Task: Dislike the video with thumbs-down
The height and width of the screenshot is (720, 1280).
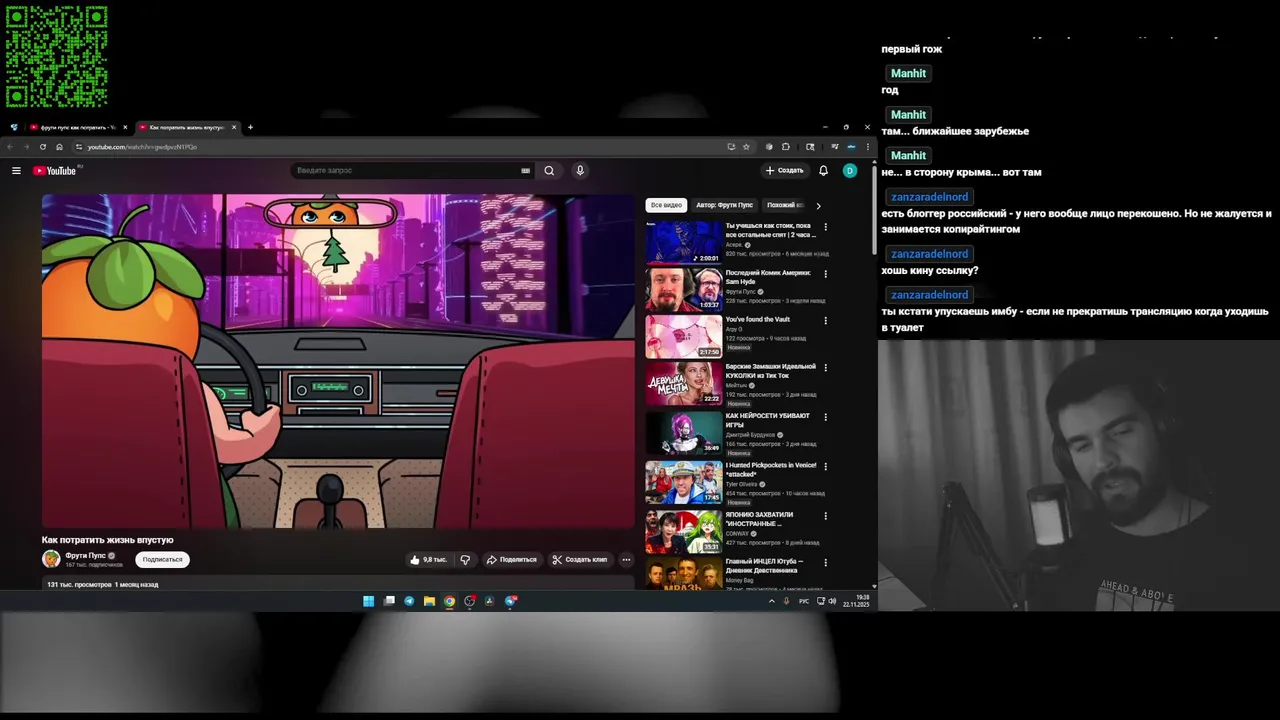Action: tap(465, 560)
